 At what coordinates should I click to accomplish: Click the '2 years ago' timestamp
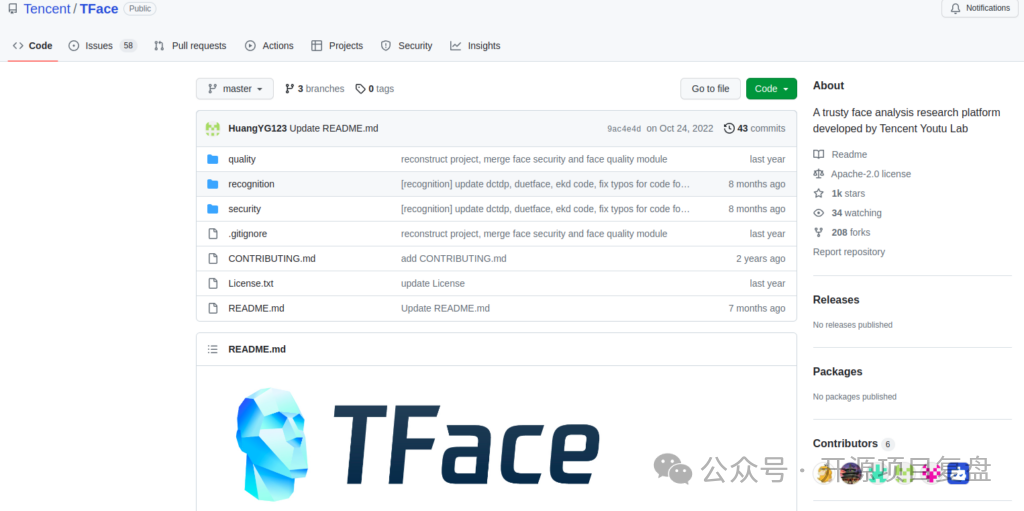pos(761,259)
